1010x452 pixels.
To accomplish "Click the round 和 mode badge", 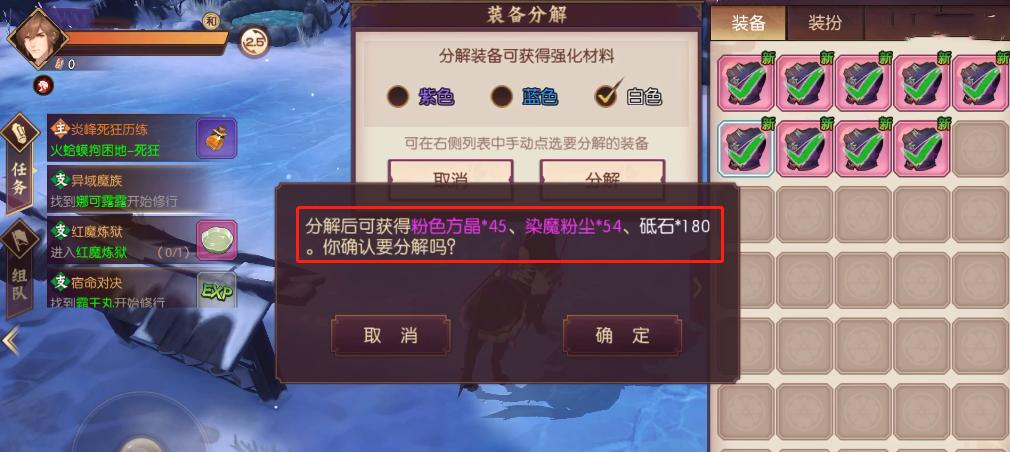I will coord(211,20).
